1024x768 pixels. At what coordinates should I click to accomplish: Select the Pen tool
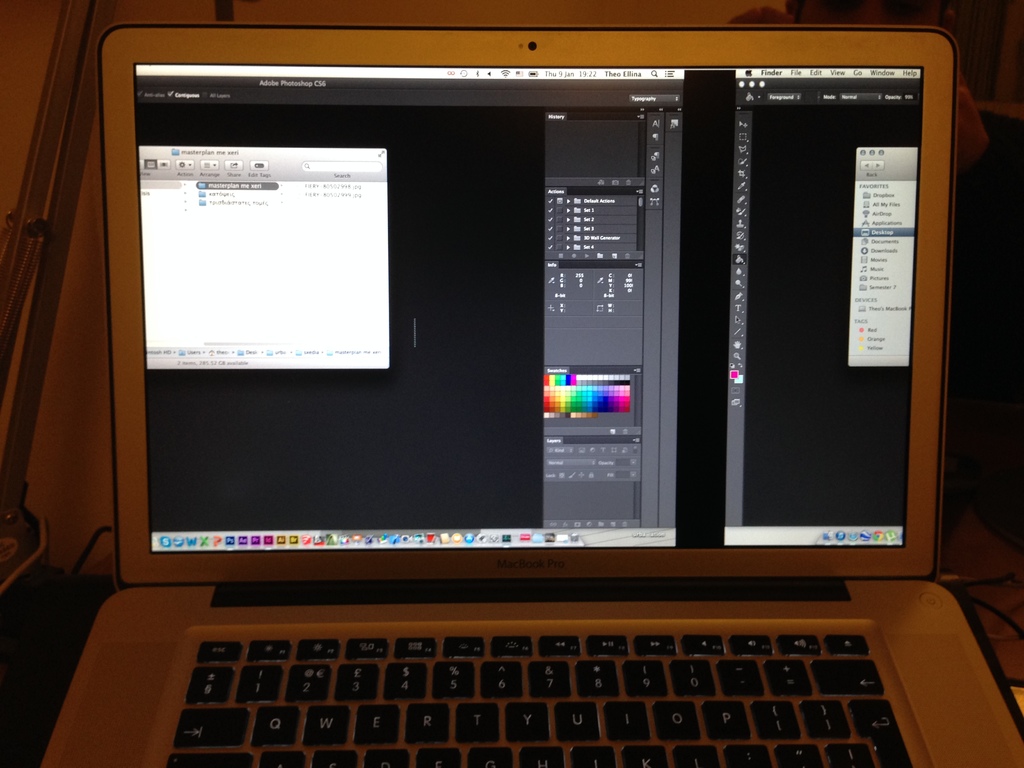(739, 296)
